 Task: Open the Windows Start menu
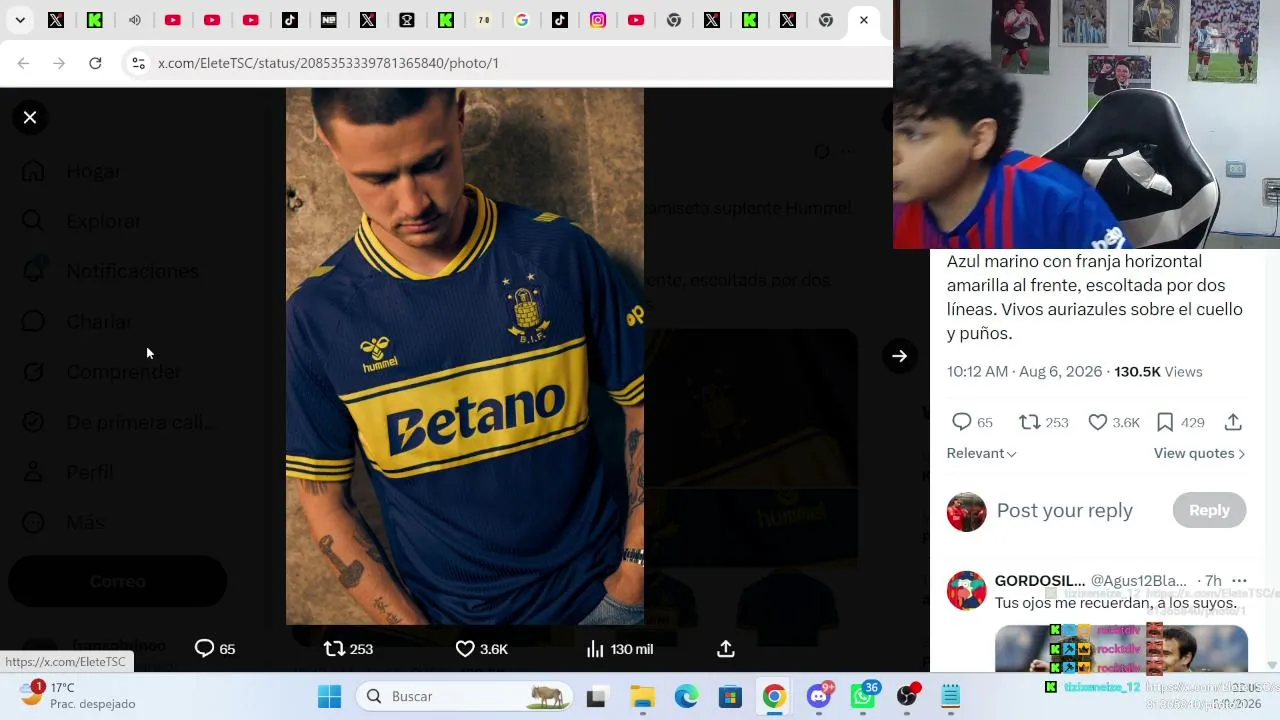point(329,696)
